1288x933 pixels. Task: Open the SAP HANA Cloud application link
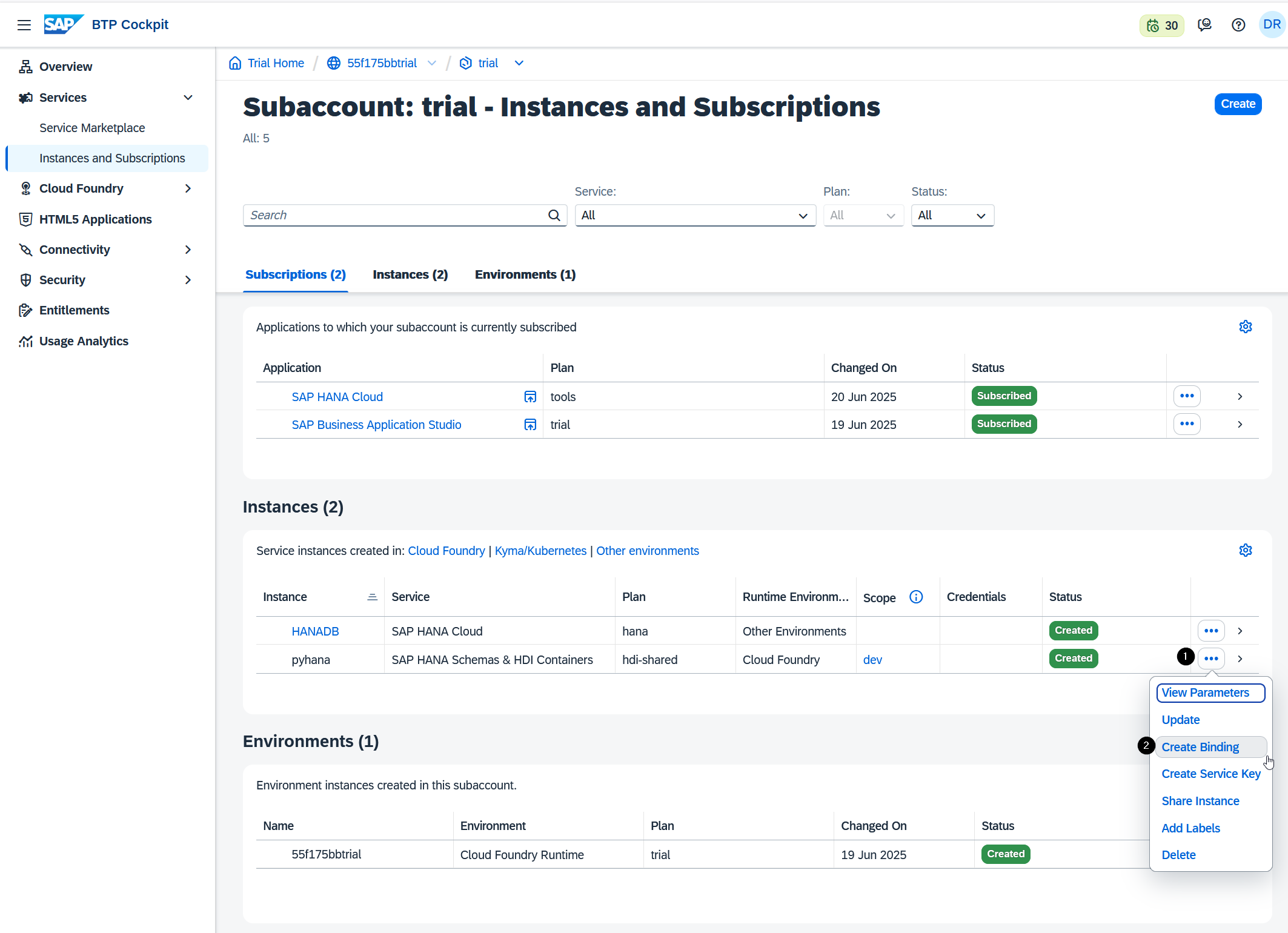[337, 397]
